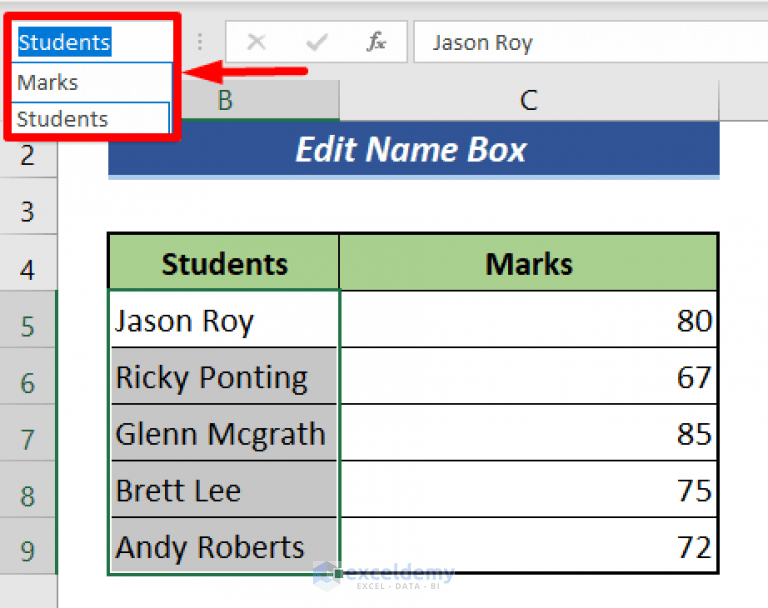Viewport: 768px width, 608px height.
Task: Select the Andy Roberts cell
Action: 224,545
